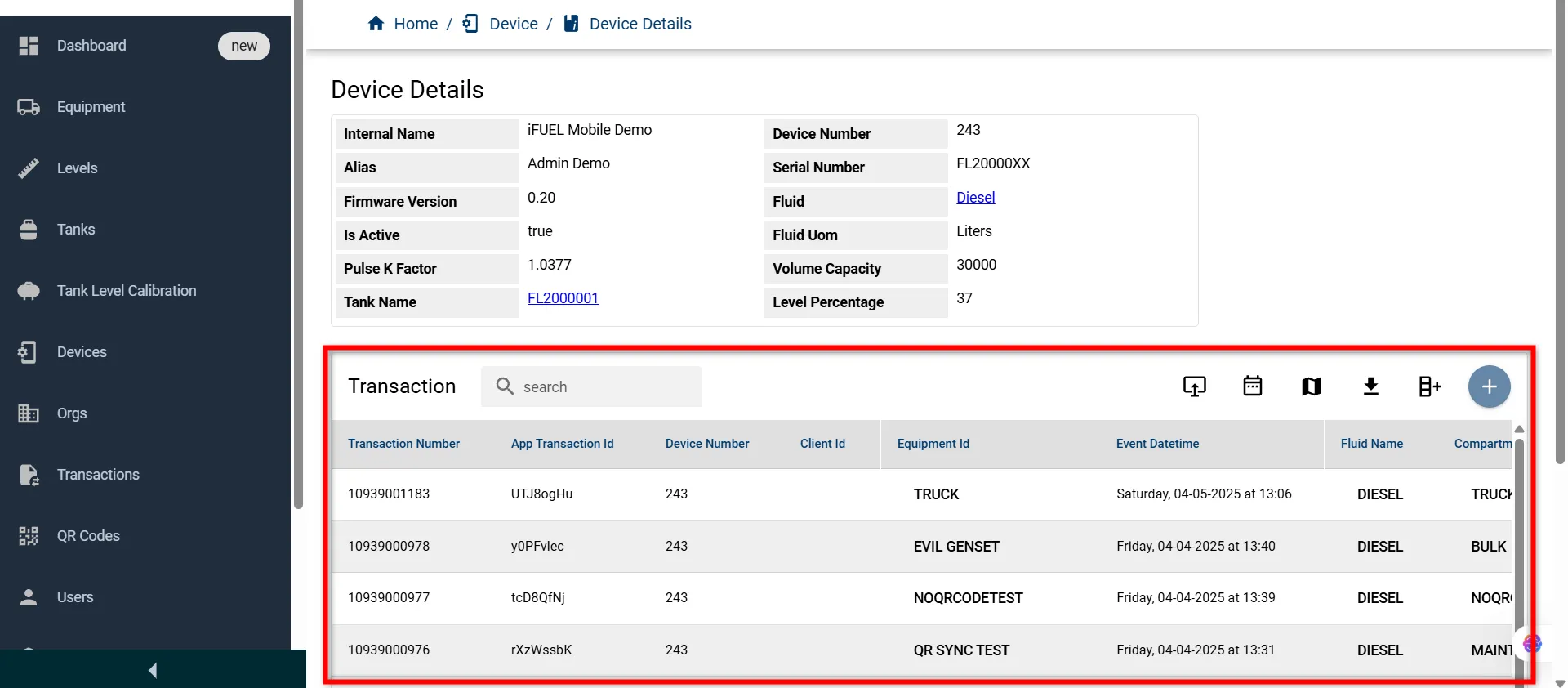Sort by Transaction Number column header

pyautogui.click(x=403, y=444)
